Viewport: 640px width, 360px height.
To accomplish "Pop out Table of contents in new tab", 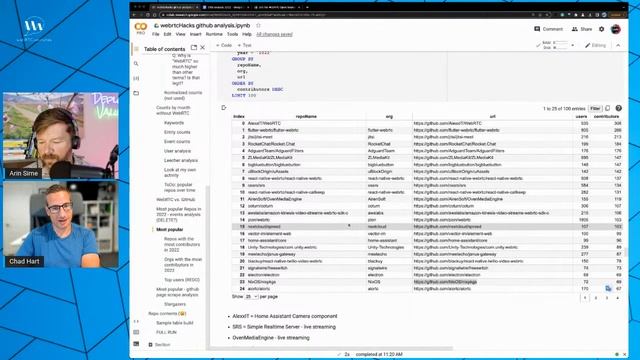I will (x=194, y=48).
